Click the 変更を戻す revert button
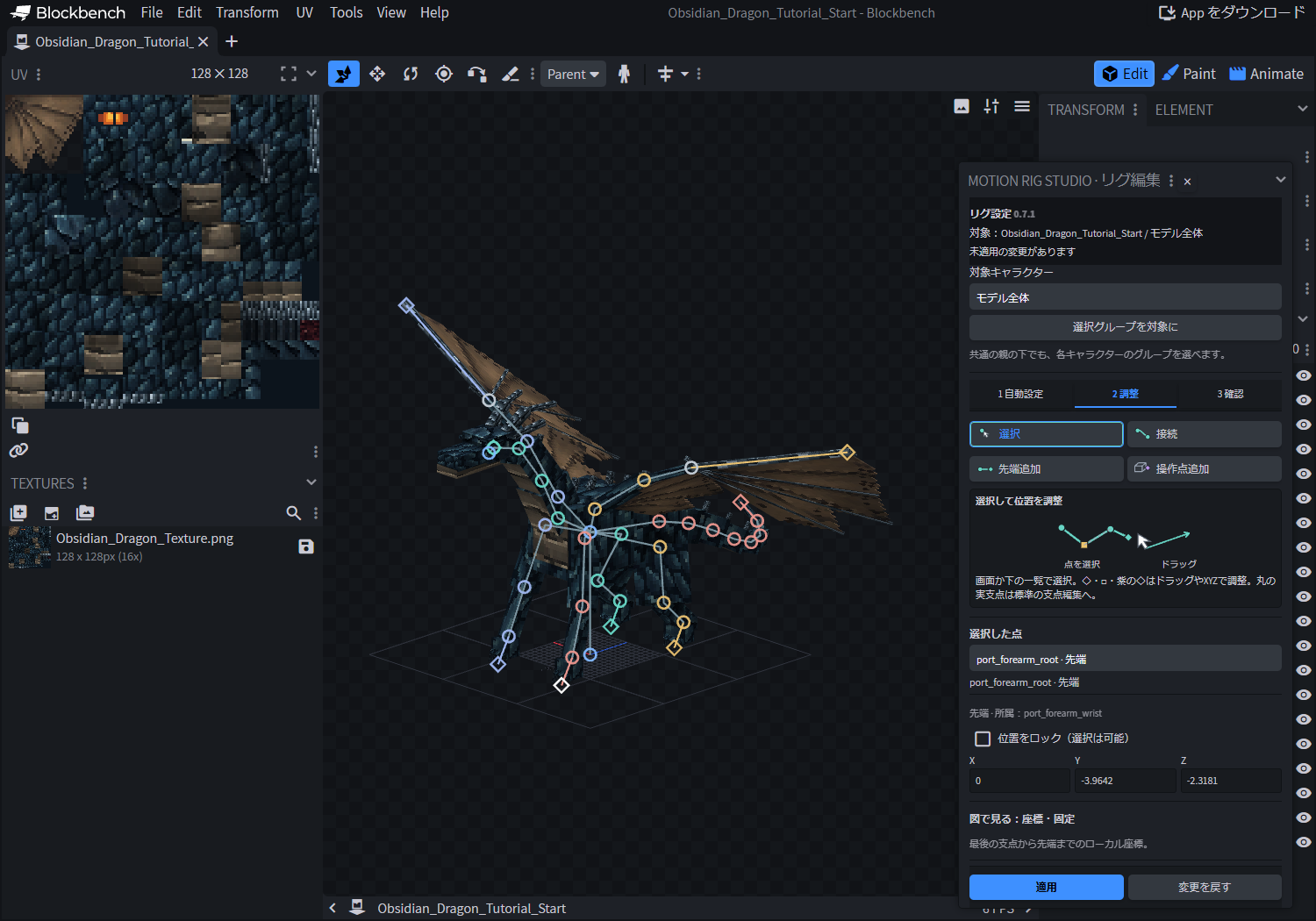Screen dimensions: 1316x921 pyautogui.click(x=1205, y=887)
